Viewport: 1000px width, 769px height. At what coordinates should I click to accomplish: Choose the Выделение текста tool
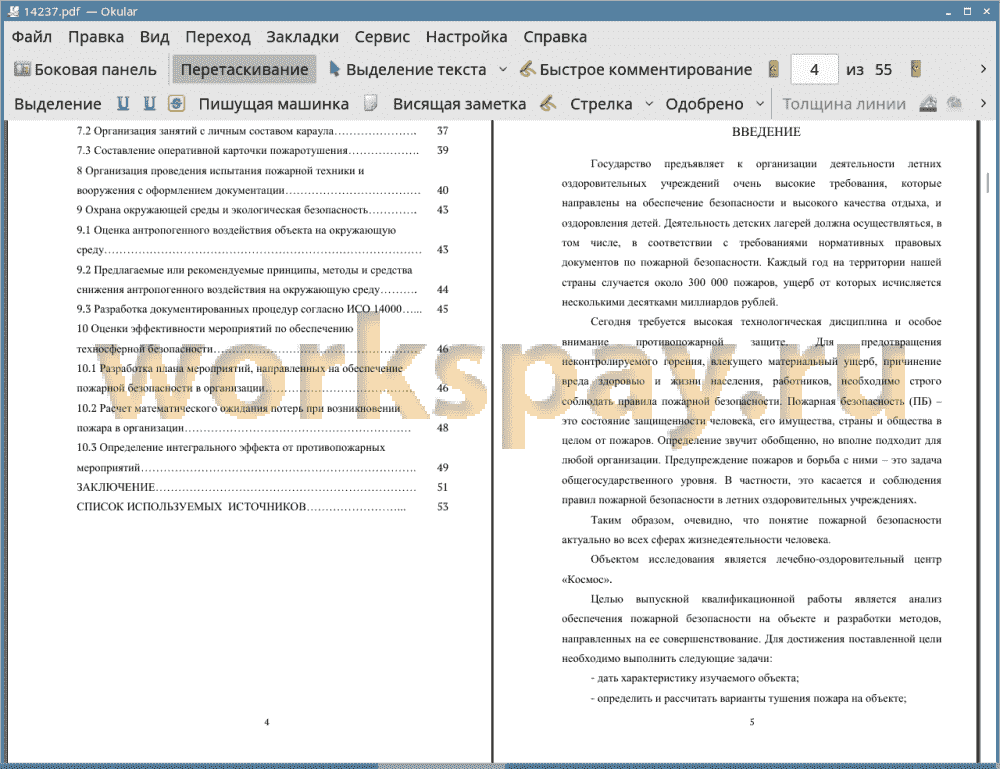[407, 70]
